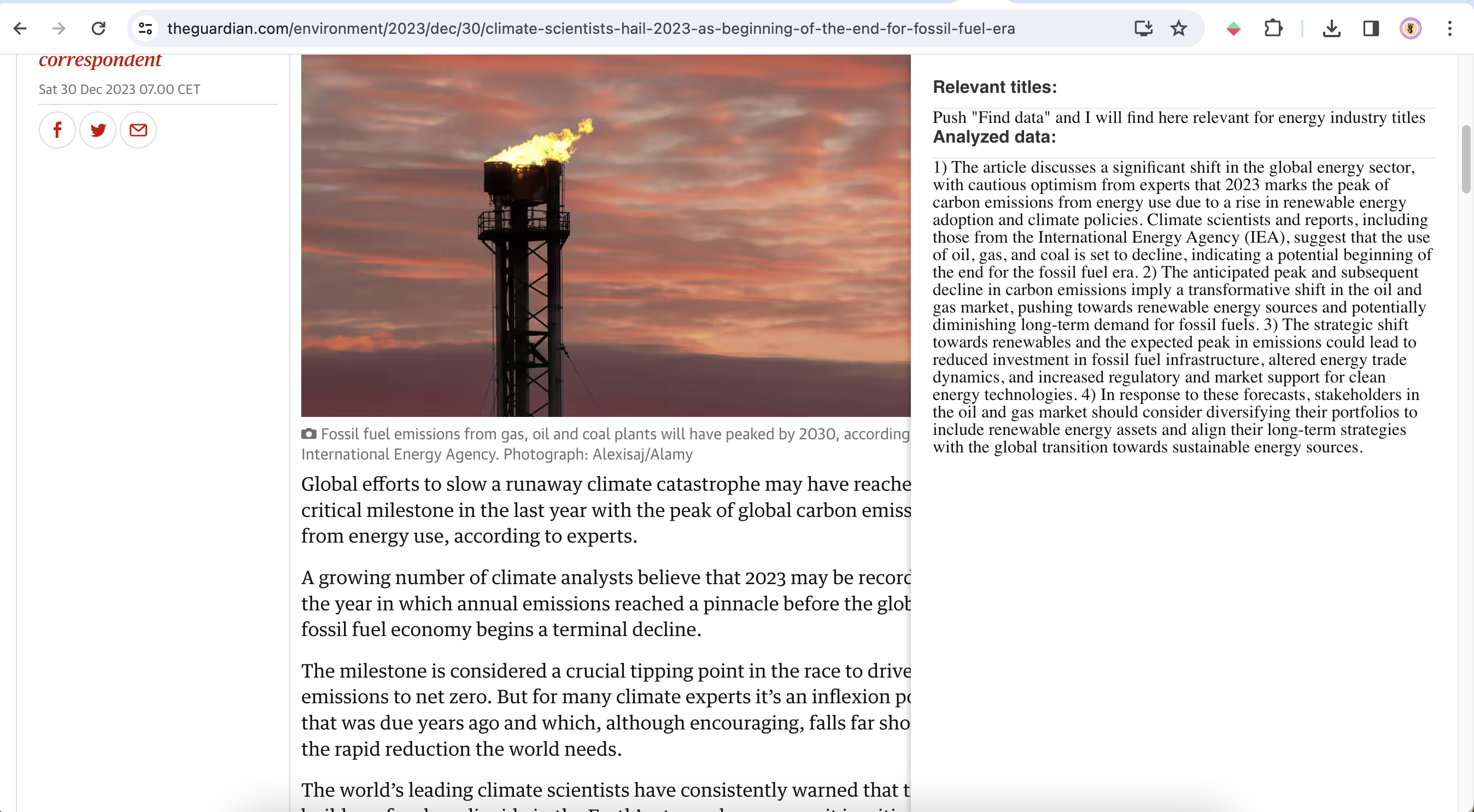The height and width of the screenshot is (812, 1474).
Task: Open the red-green diamond extension icon
Action: pos(1233,28)
